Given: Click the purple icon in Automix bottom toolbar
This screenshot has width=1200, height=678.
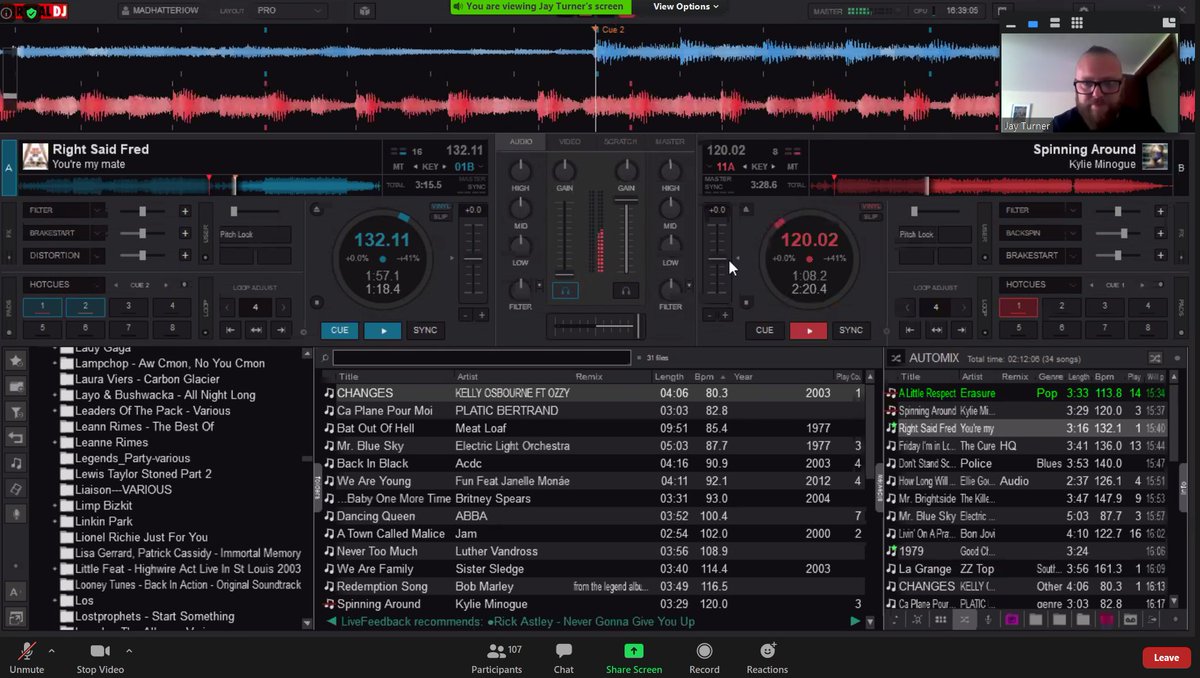Looking at the screenshot, I should [1011, 620].
